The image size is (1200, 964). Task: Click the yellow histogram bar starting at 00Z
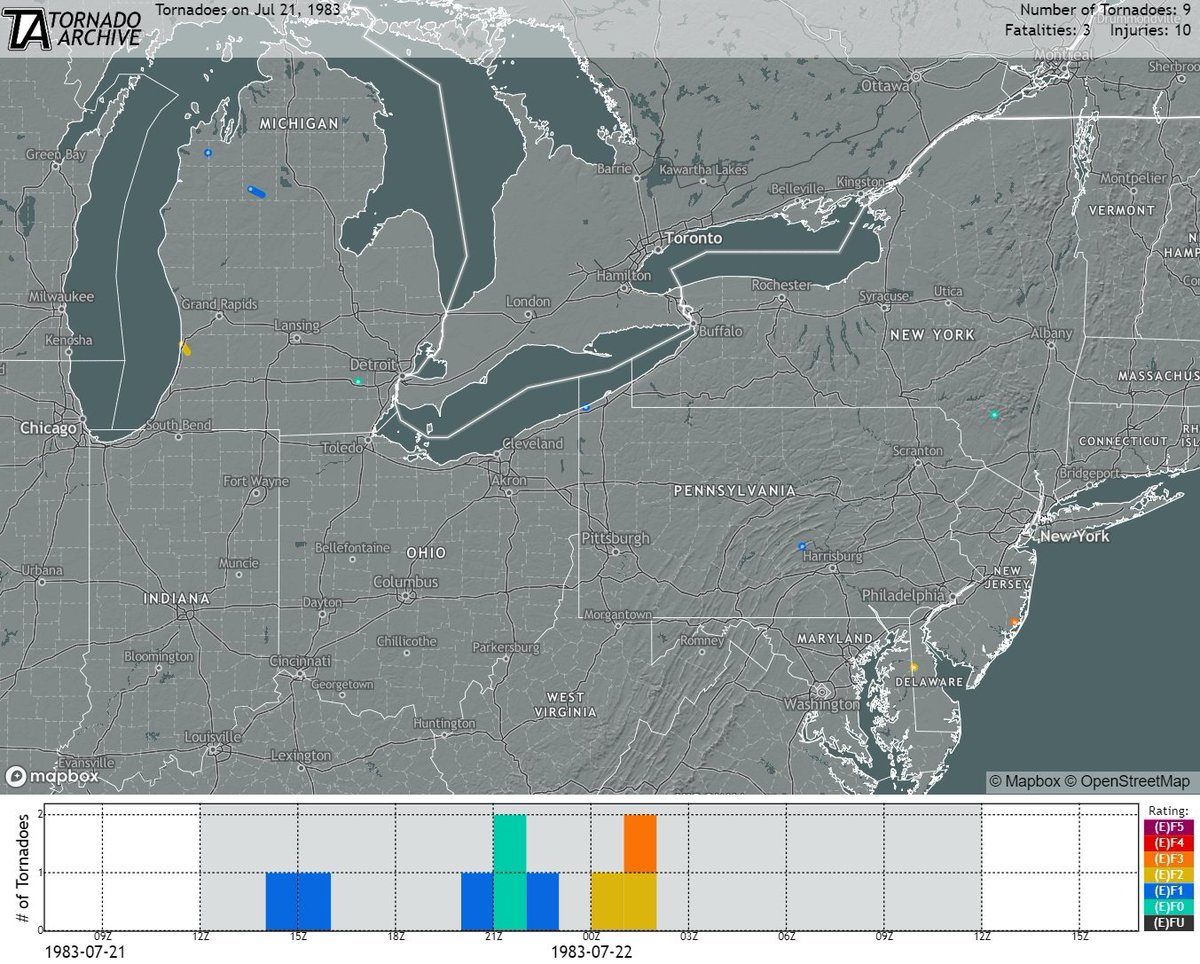pyautogui.click(x=607, y=902)
